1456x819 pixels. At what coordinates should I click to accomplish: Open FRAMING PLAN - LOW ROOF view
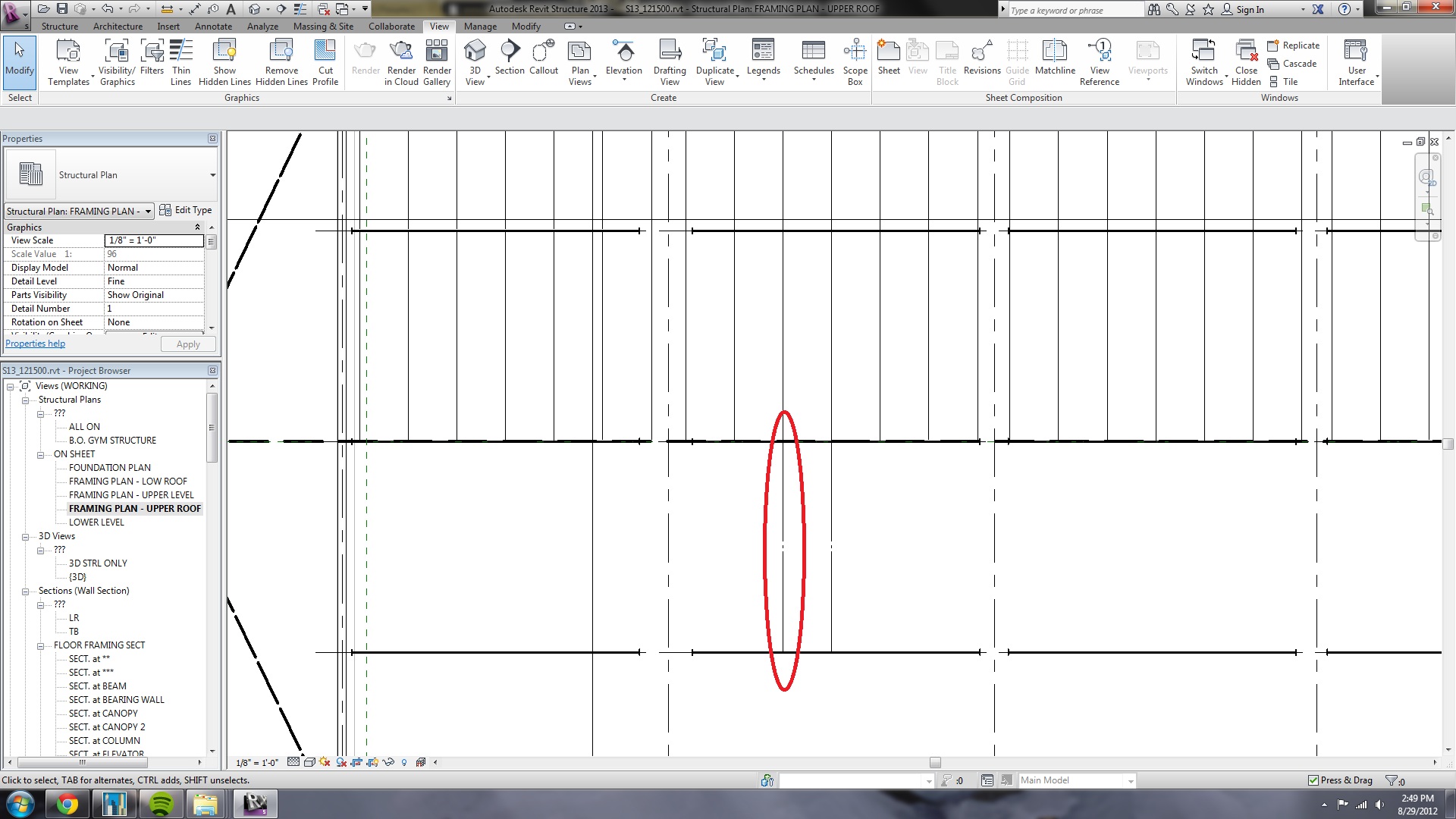point(127,482)
